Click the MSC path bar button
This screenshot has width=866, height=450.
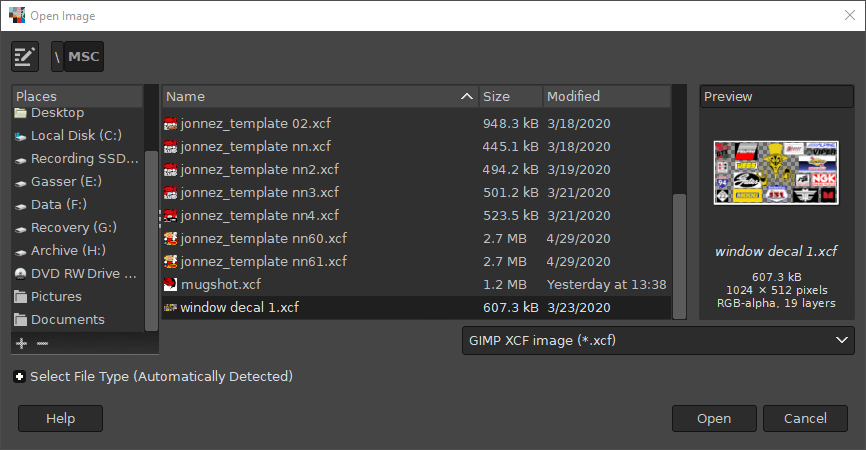[84, 56]
